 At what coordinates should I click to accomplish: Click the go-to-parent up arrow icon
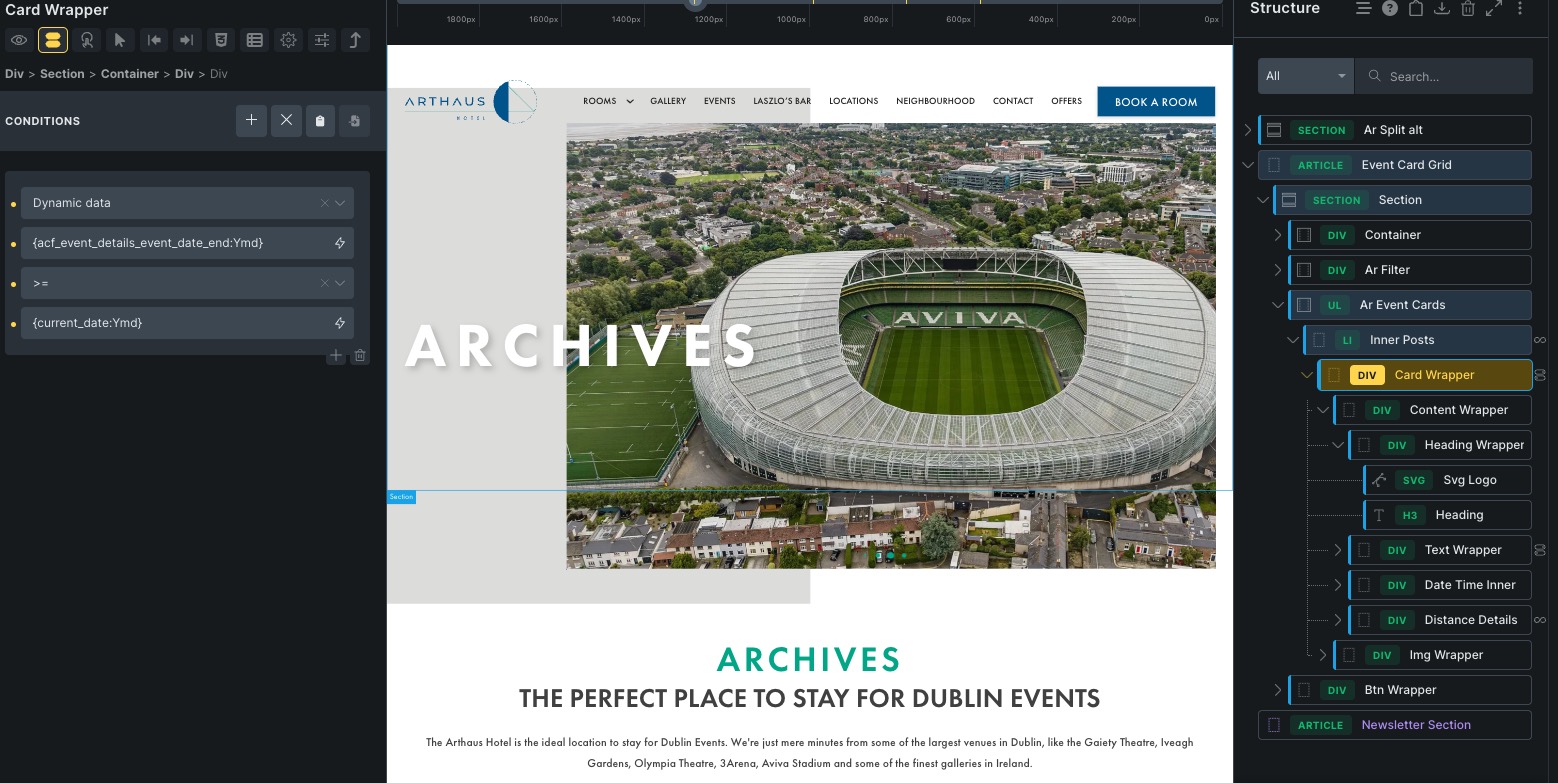pyautogui.click(x=355, y=40)
